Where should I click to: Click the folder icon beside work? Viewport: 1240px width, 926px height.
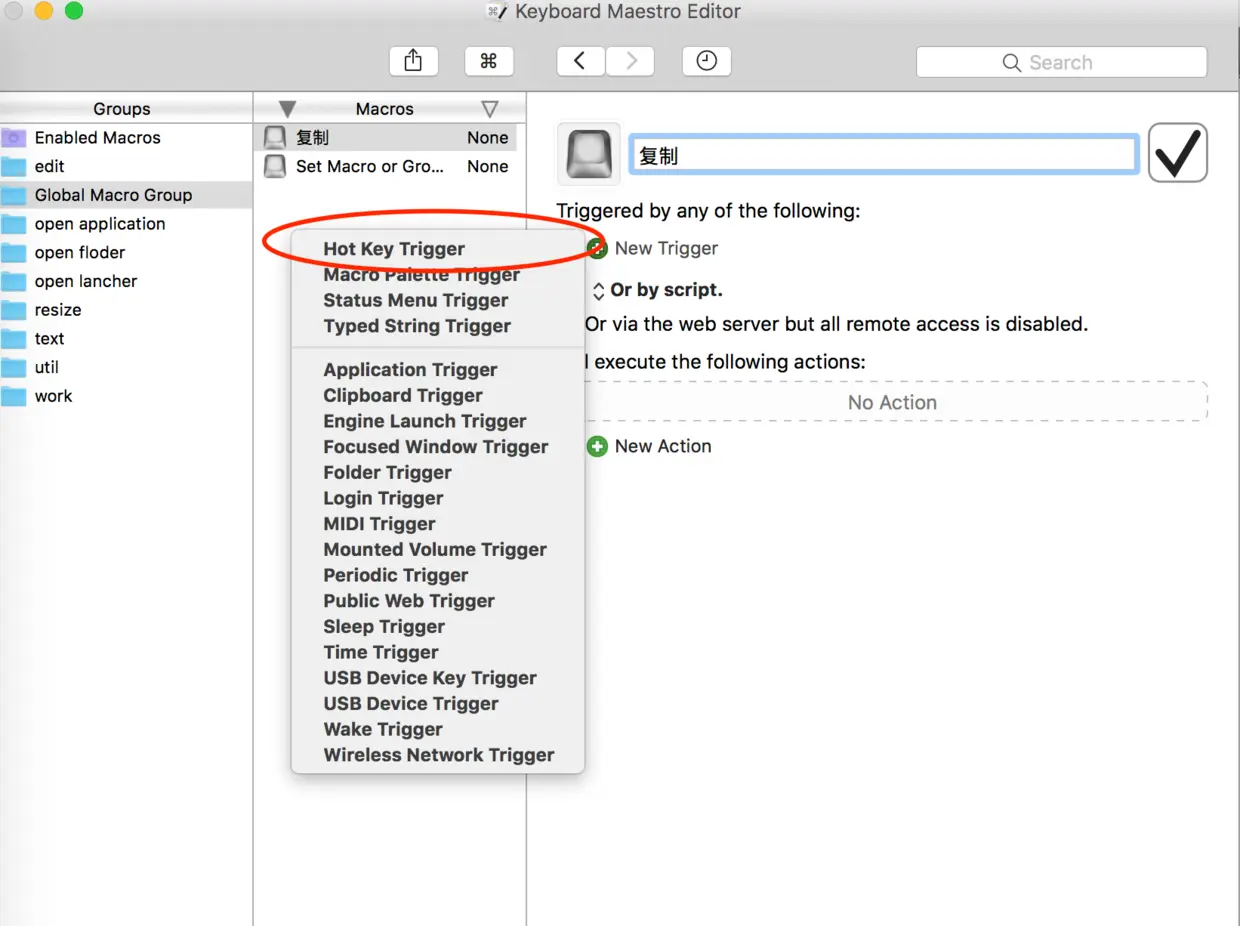[x=14, y=396]
